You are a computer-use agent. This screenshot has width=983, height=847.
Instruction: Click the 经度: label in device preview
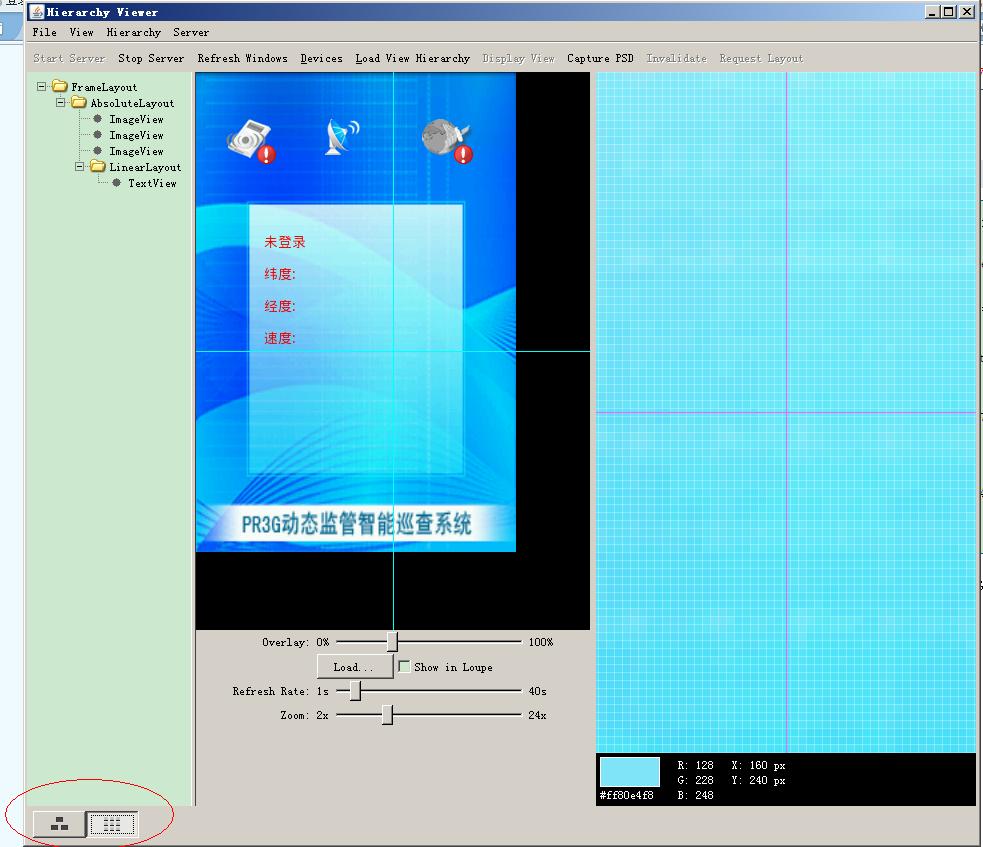click(280, 306)
